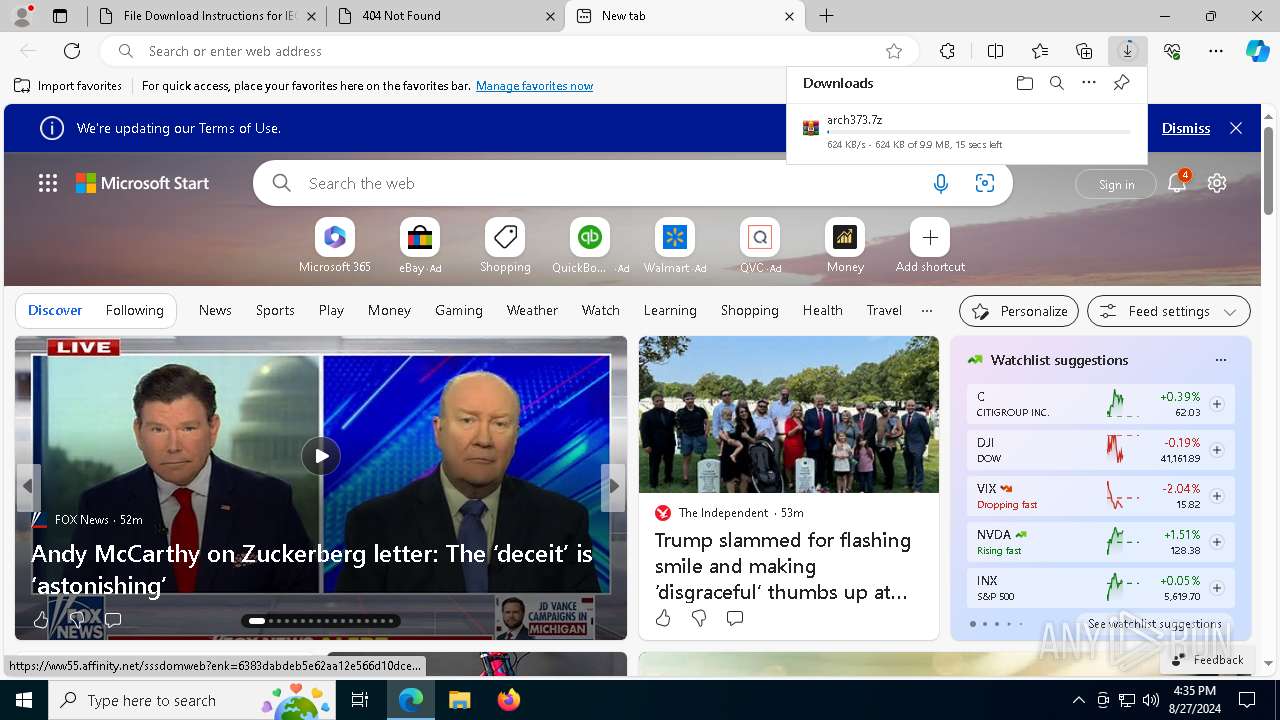Open downloads folder in Downloads panel
Image resolution: width=1280 pixels, height=720 pixels.
(x=1025, y=83)
